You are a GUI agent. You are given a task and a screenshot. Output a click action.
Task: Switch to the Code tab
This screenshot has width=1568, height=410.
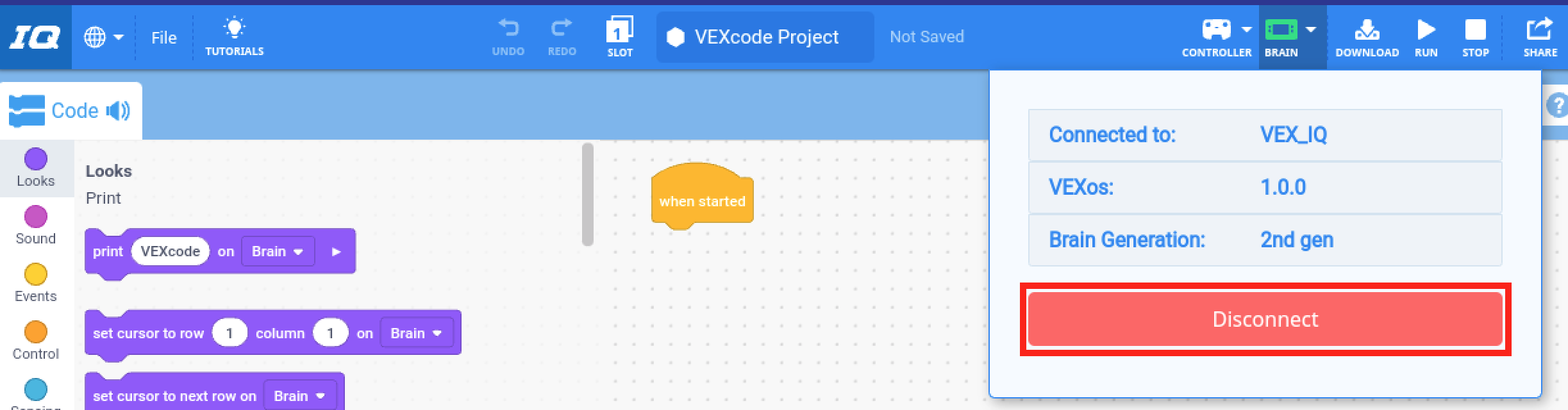coord(76,110)
